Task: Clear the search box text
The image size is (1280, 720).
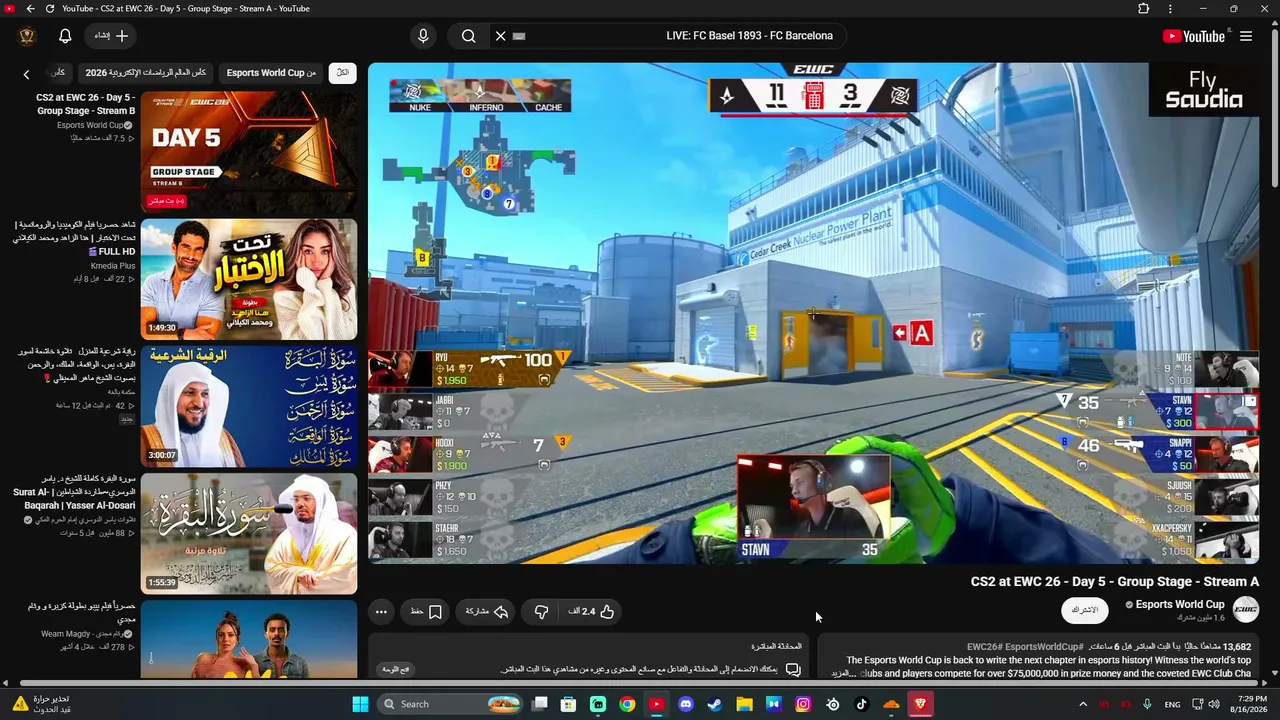Action: 501,36
